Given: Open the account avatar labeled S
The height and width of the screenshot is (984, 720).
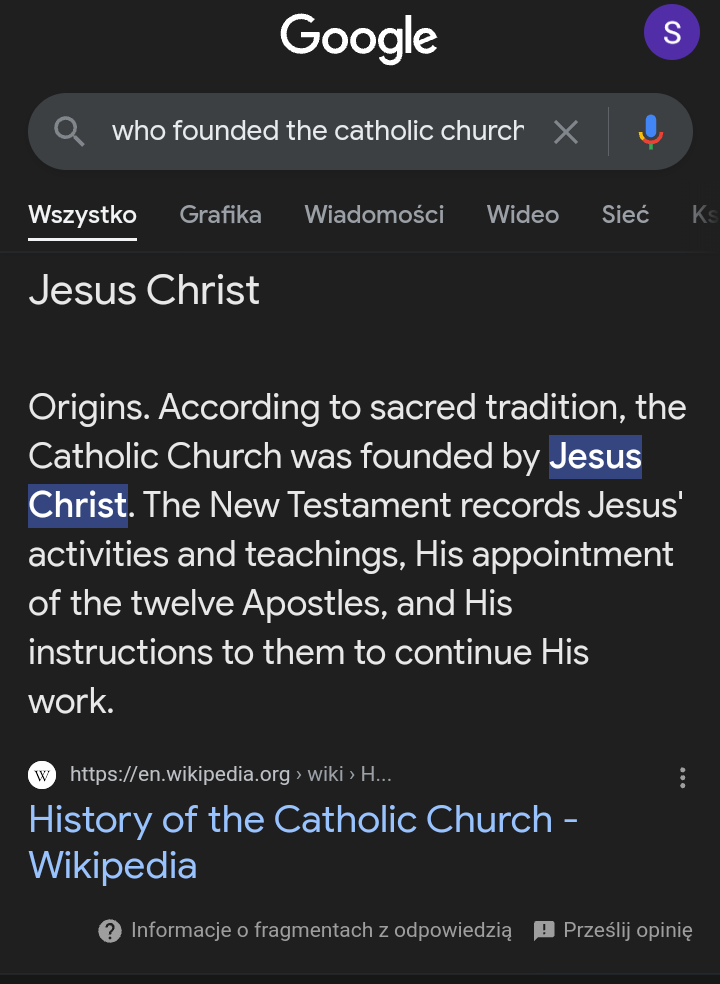Looking at the screenshot, I should point(672,33).
